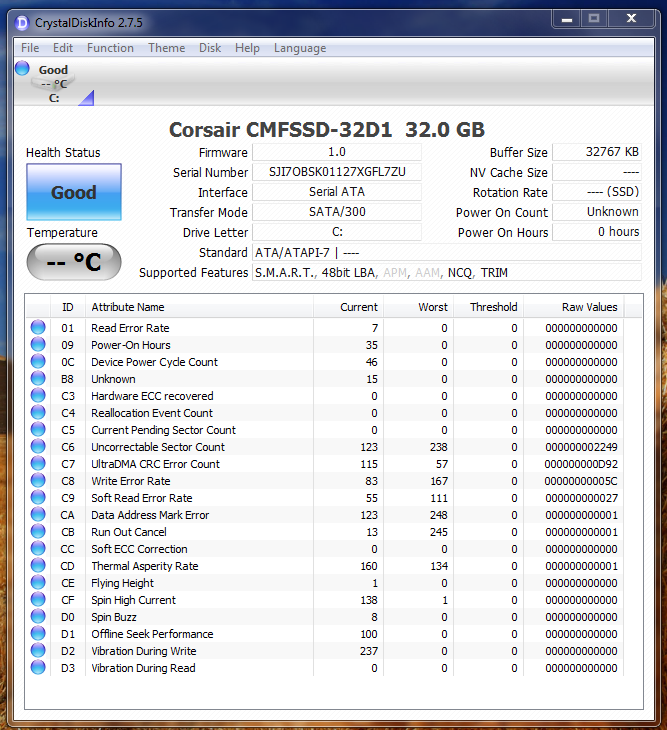Click Current value 237 for Vibration During Write
Screen dimensions: 667x730
(x=369, y=651)
